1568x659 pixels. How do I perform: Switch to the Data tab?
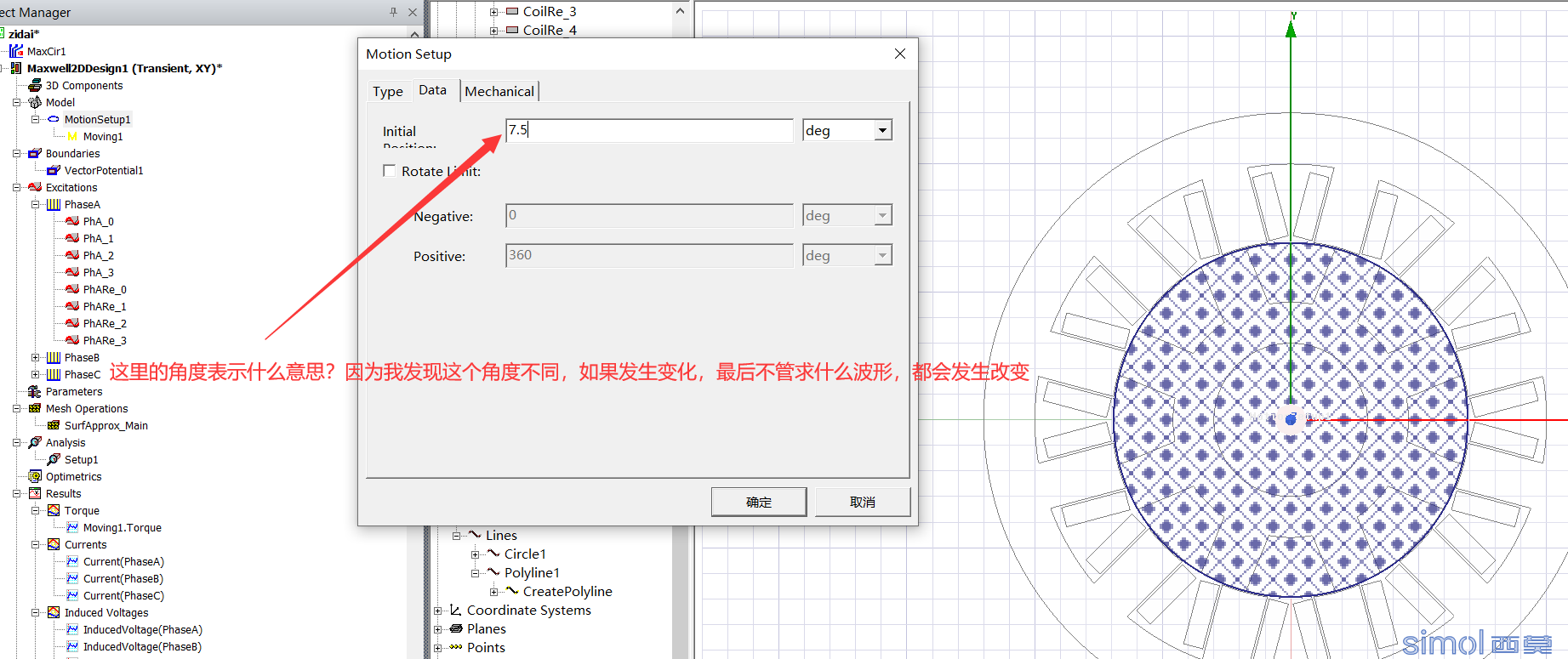pos(432,89)
